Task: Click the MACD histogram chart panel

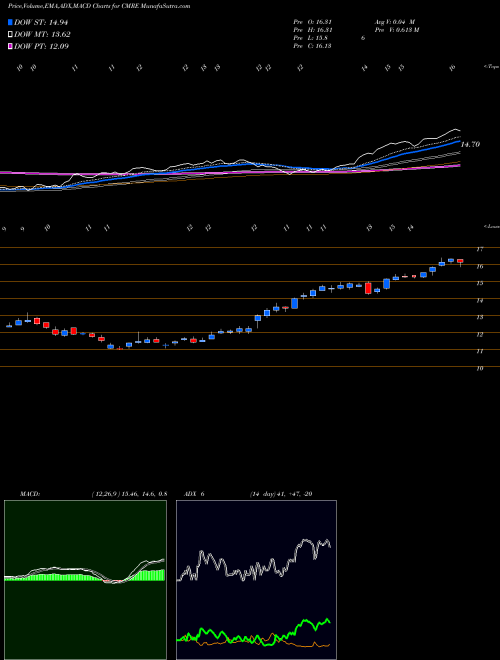Action: (85, 580)
